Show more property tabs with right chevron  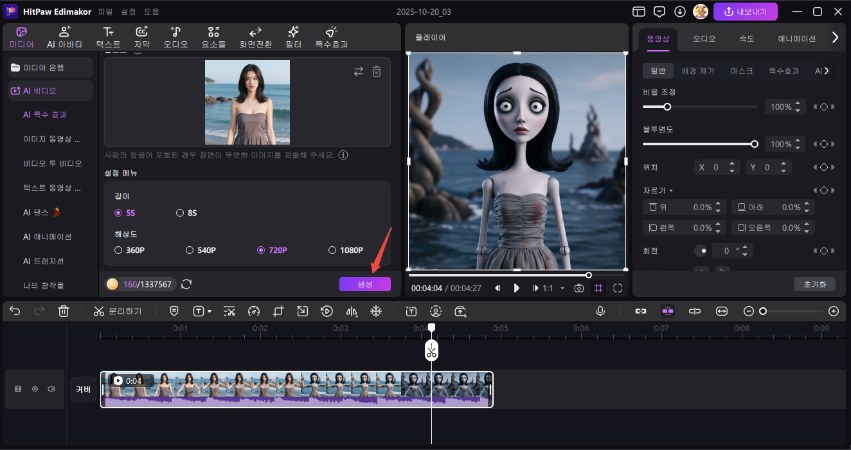835,38
